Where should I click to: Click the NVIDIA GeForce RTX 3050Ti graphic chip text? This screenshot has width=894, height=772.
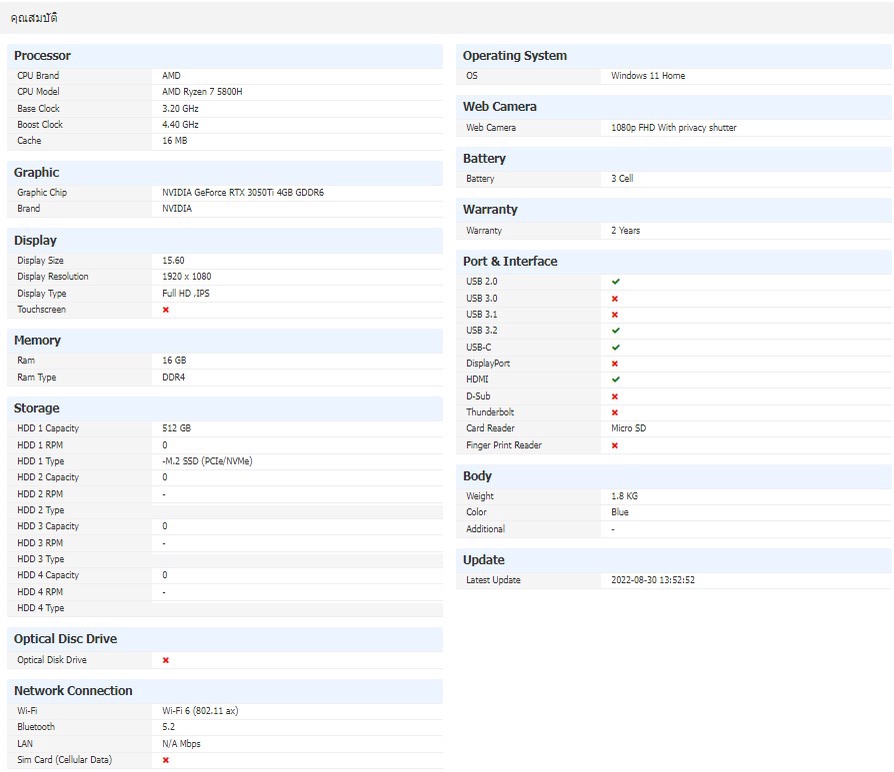click(x=243, y=192)
